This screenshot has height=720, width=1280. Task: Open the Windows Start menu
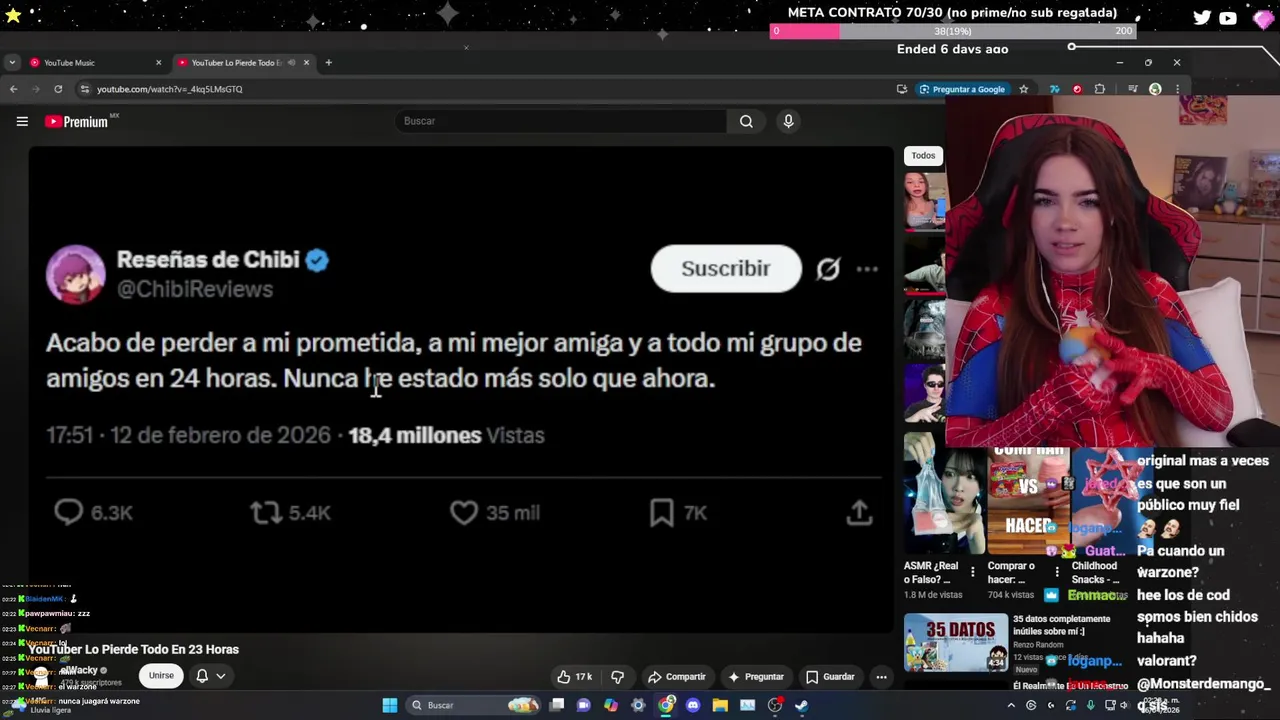coord(390,705)
